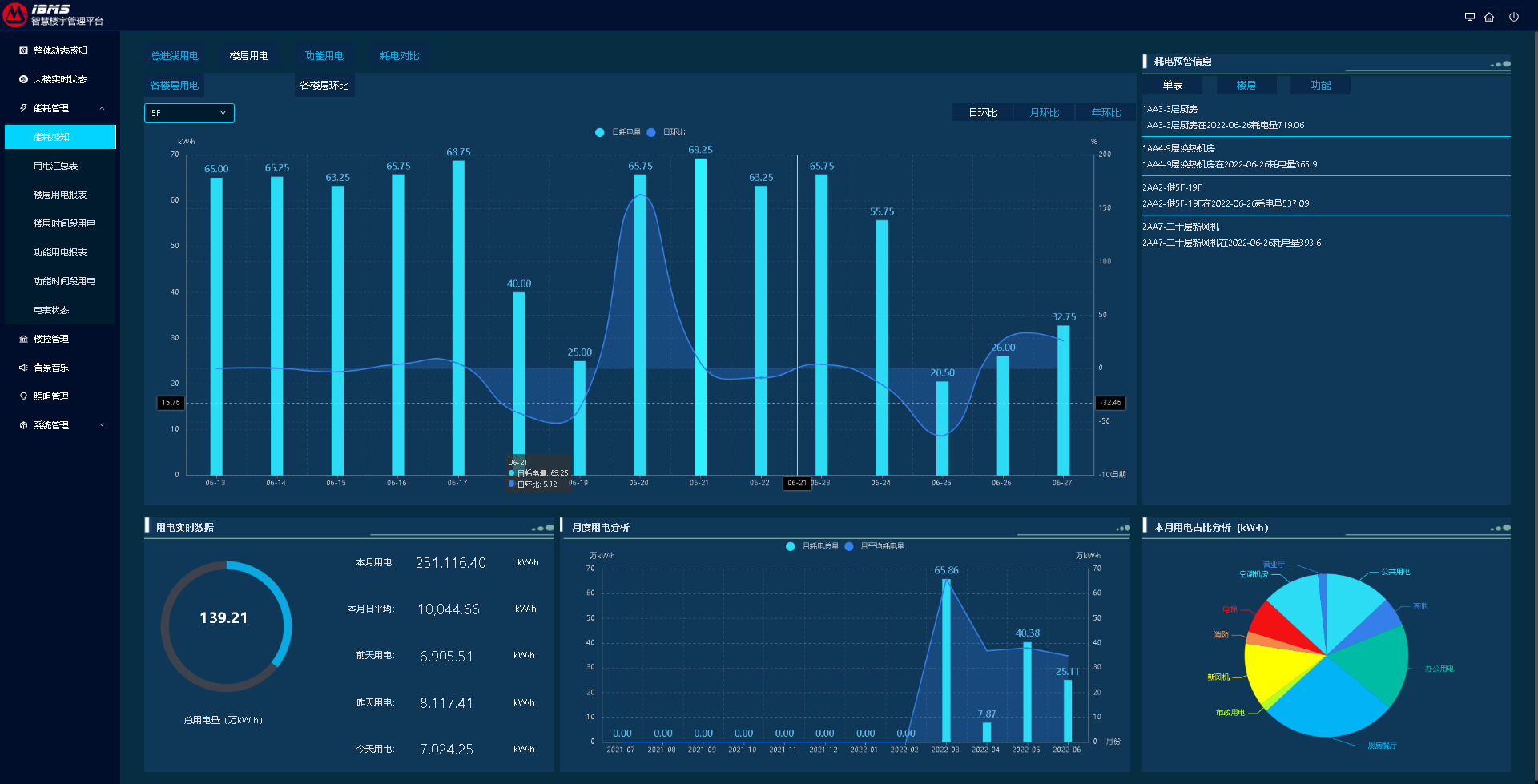Collapse the 能耗管理 menu section

coord(102,108)
